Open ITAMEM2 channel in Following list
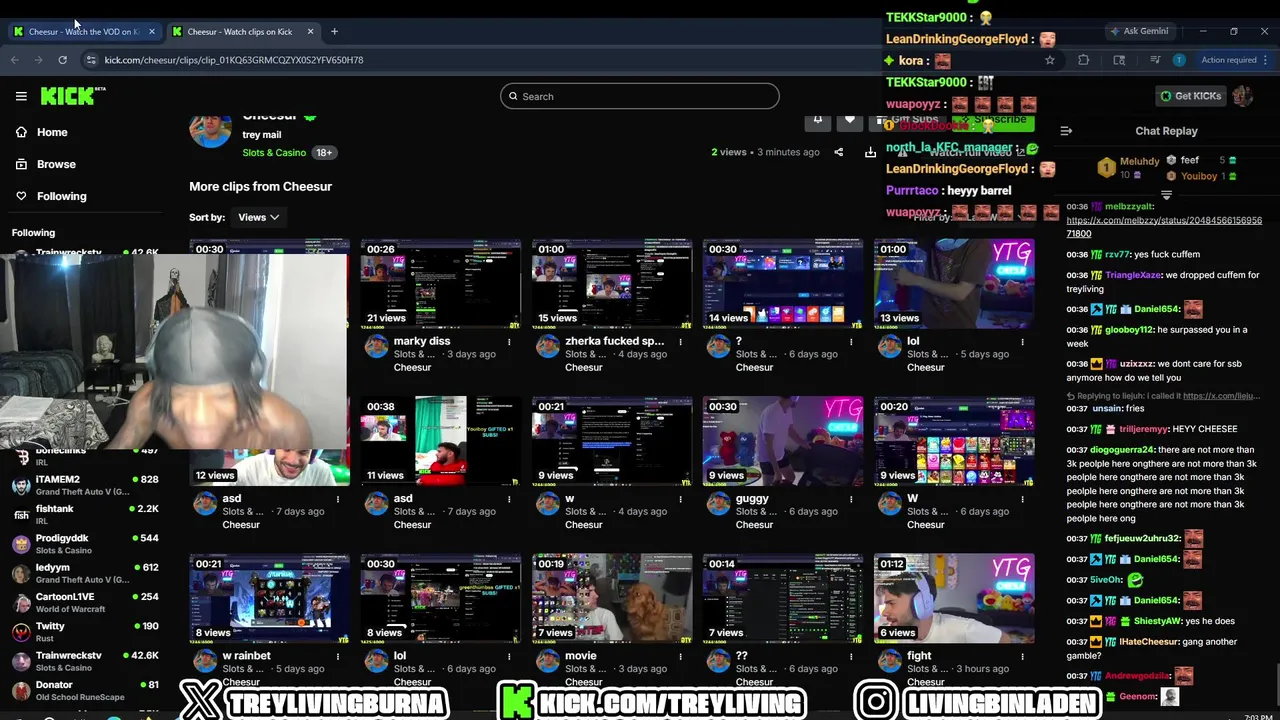Viewport: 1280px width, 720px height. [85, 485]
